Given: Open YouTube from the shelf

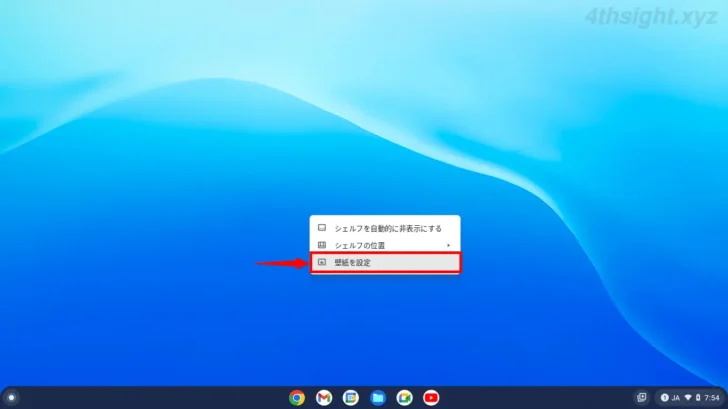Looking at the screenshot, I should pos(431,398).
